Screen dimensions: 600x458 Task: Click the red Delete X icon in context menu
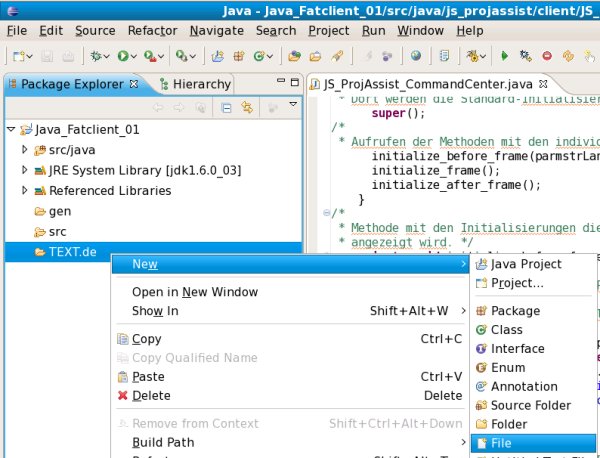(123, 396)
